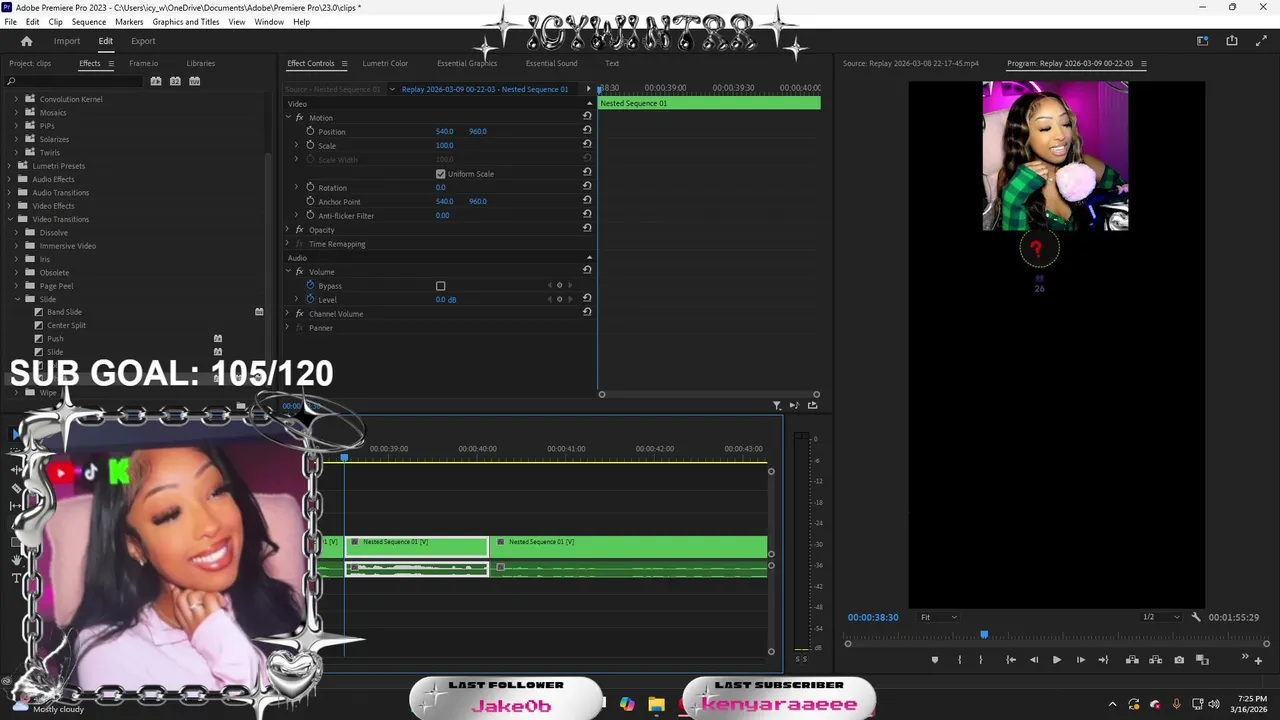Toggle animation stopwatch for Rotation
The image size is (1280, 720).
tap(310, 187)
